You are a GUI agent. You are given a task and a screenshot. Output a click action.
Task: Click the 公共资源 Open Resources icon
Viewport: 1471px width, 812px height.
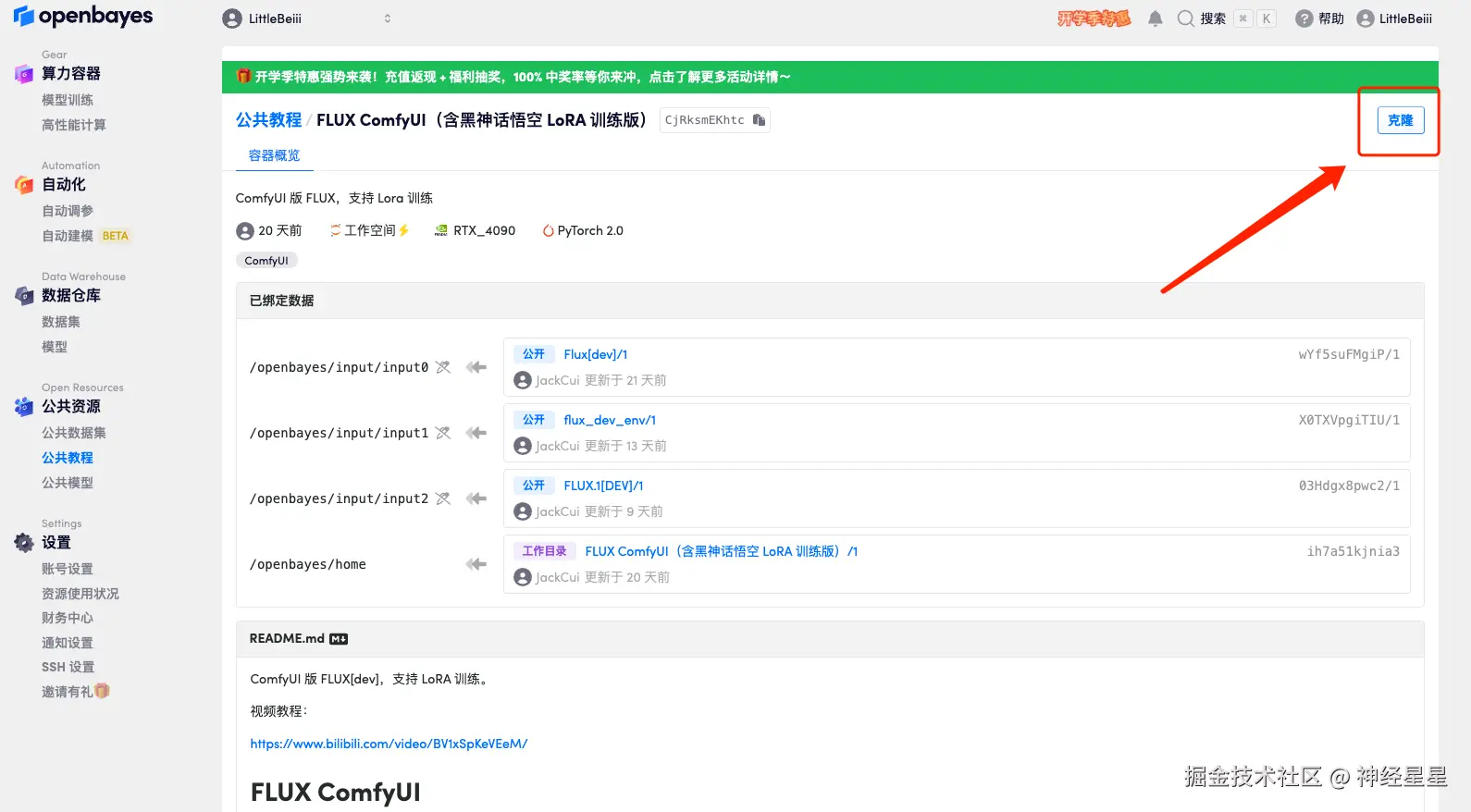pyautogui.click(x=24, y=407)
